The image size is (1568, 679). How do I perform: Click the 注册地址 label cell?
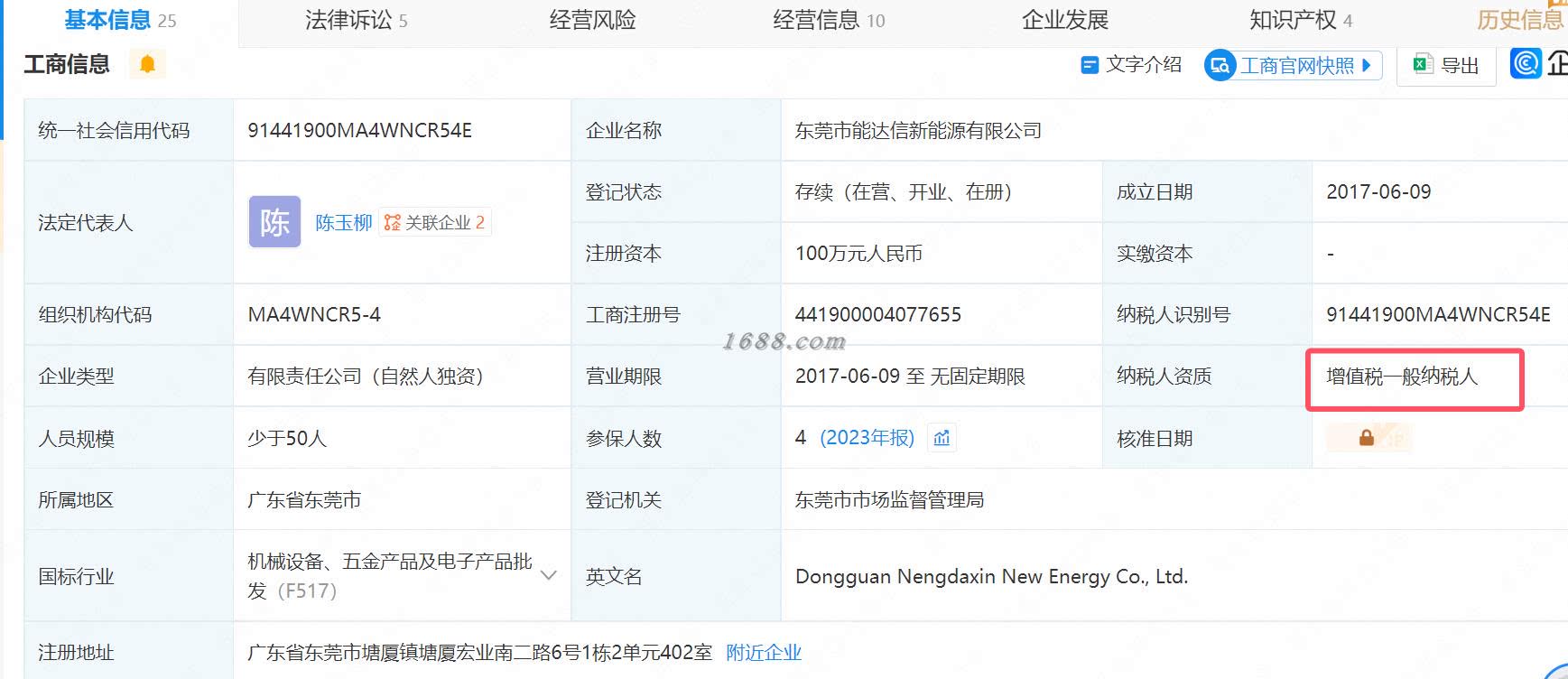128,652
